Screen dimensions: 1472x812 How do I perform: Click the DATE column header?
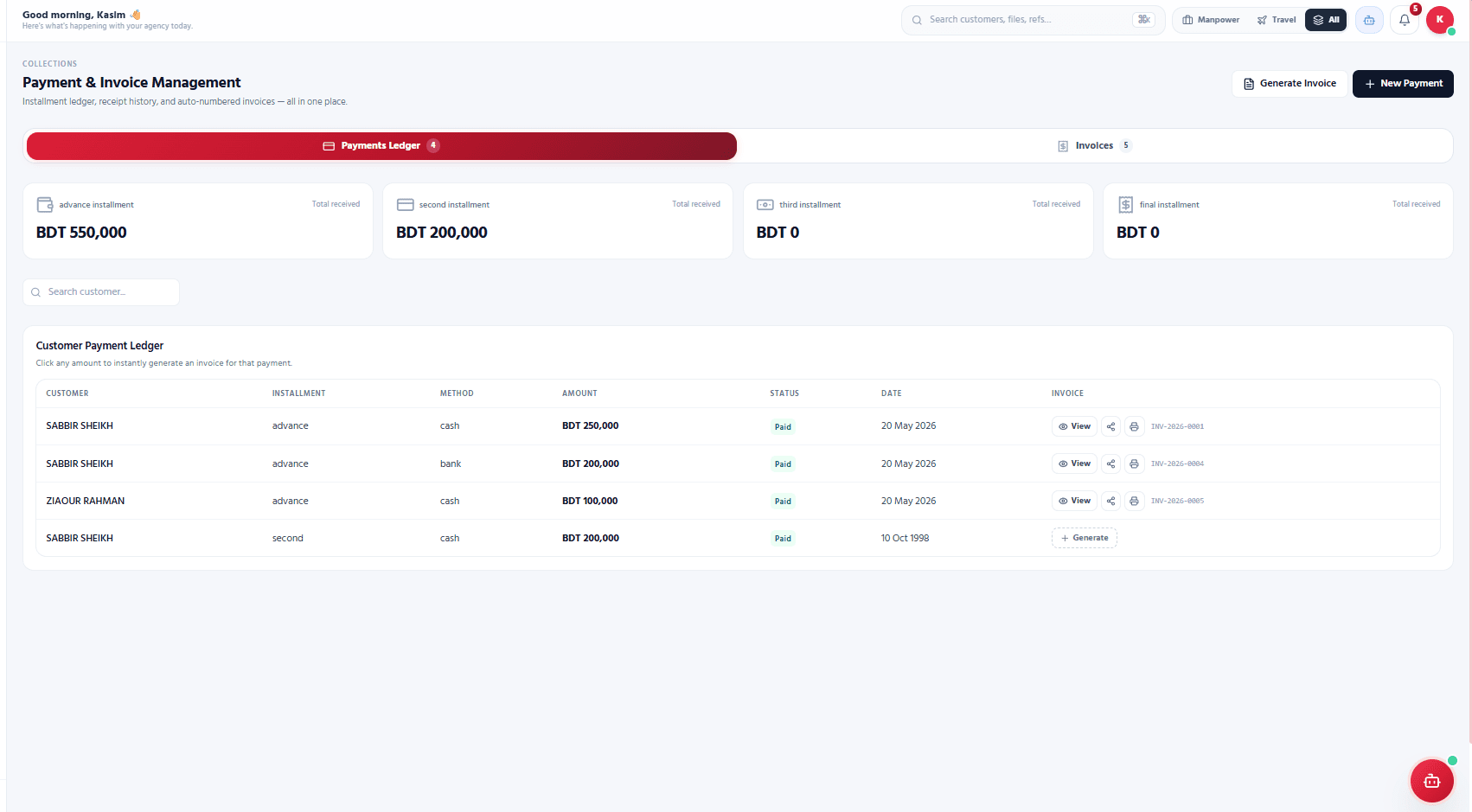tap(892, 393)
